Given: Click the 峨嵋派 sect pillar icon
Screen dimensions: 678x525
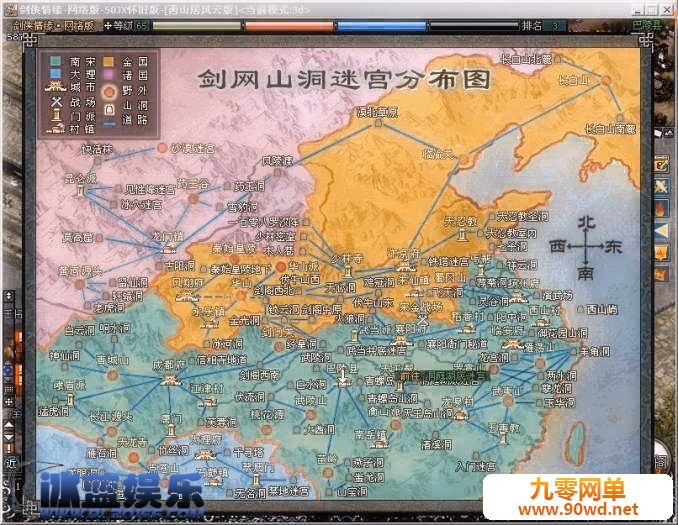Looking at the screenshot, I should [x=70, y=400].
